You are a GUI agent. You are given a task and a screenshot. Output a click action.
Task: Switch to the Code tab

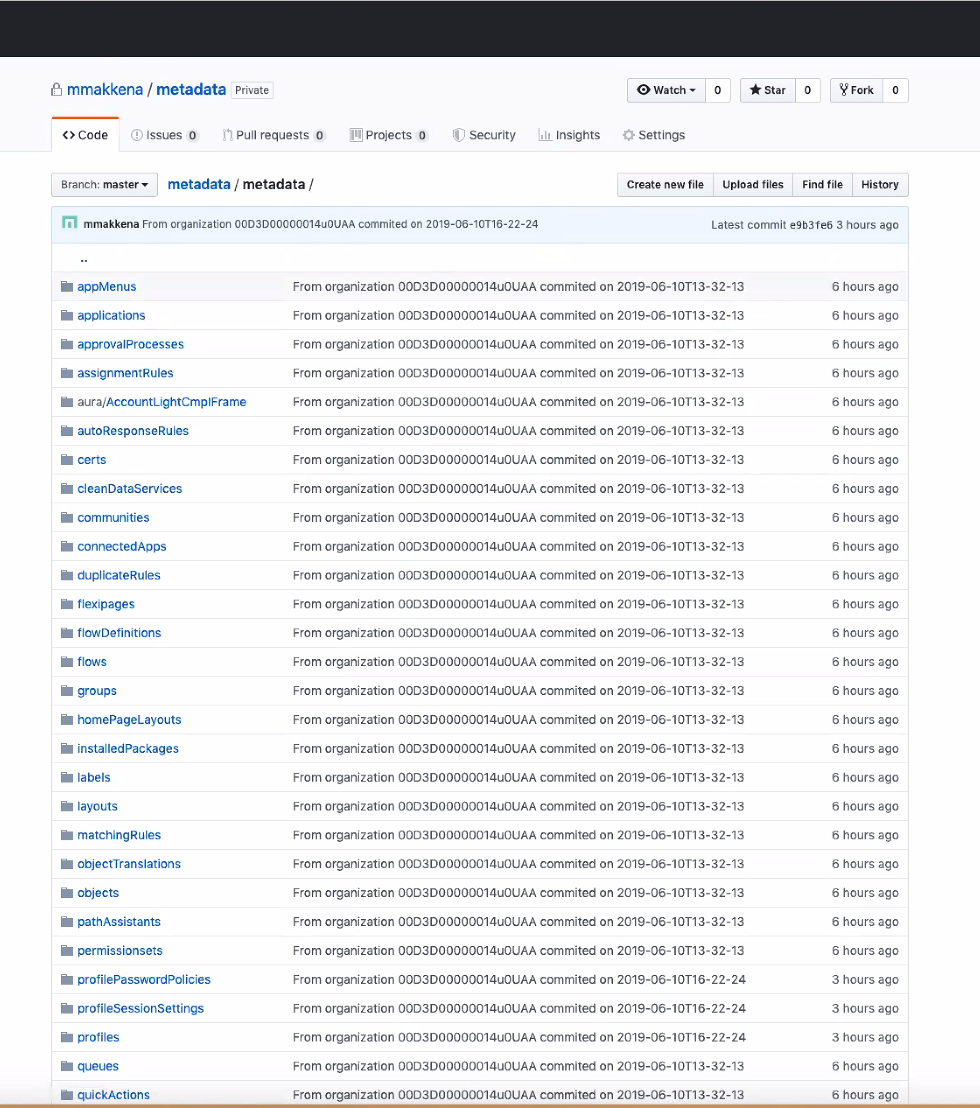click(85, 135)
